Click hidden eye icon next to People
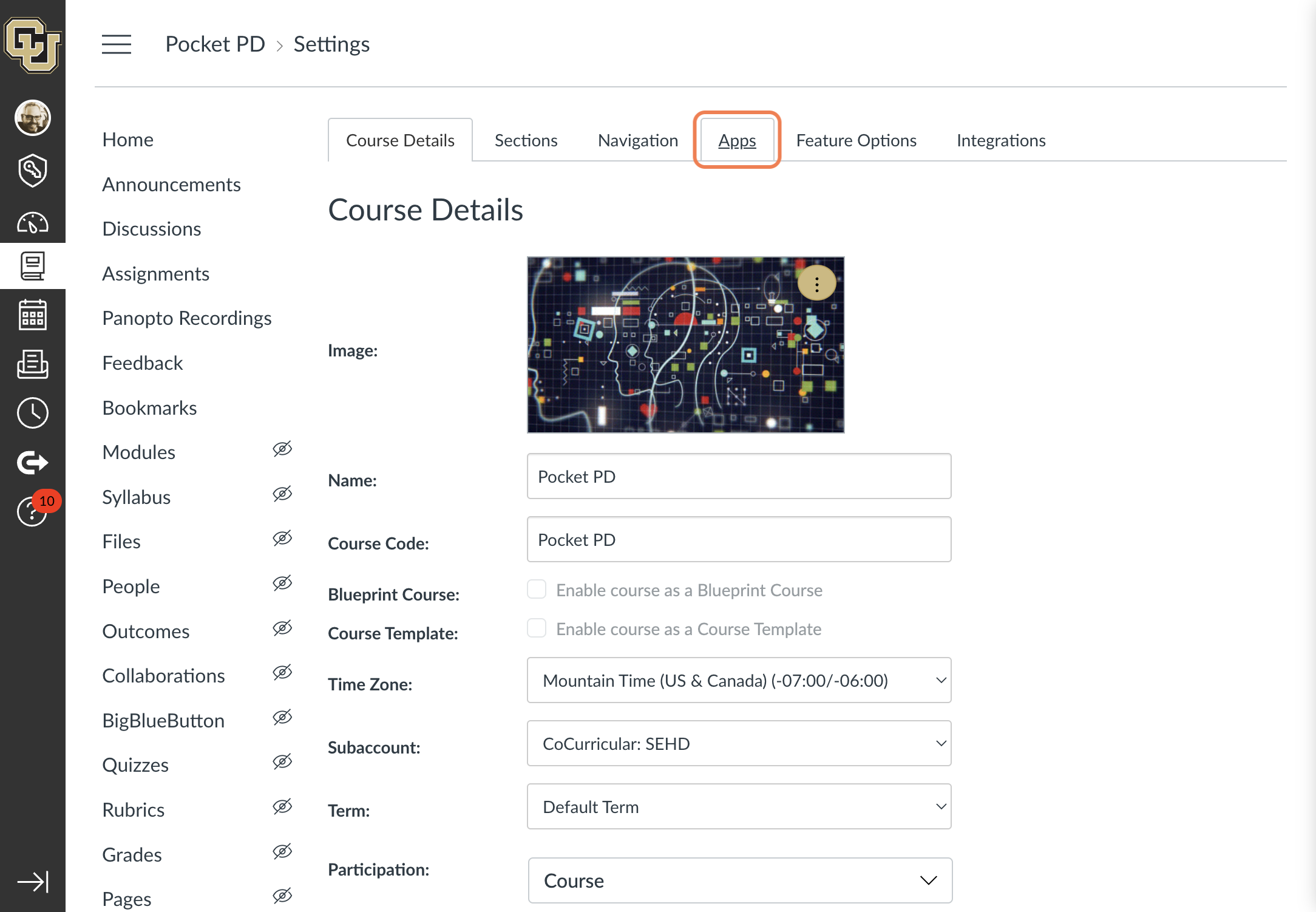The height and width of the screenshot is (912, 1316). 282,584
